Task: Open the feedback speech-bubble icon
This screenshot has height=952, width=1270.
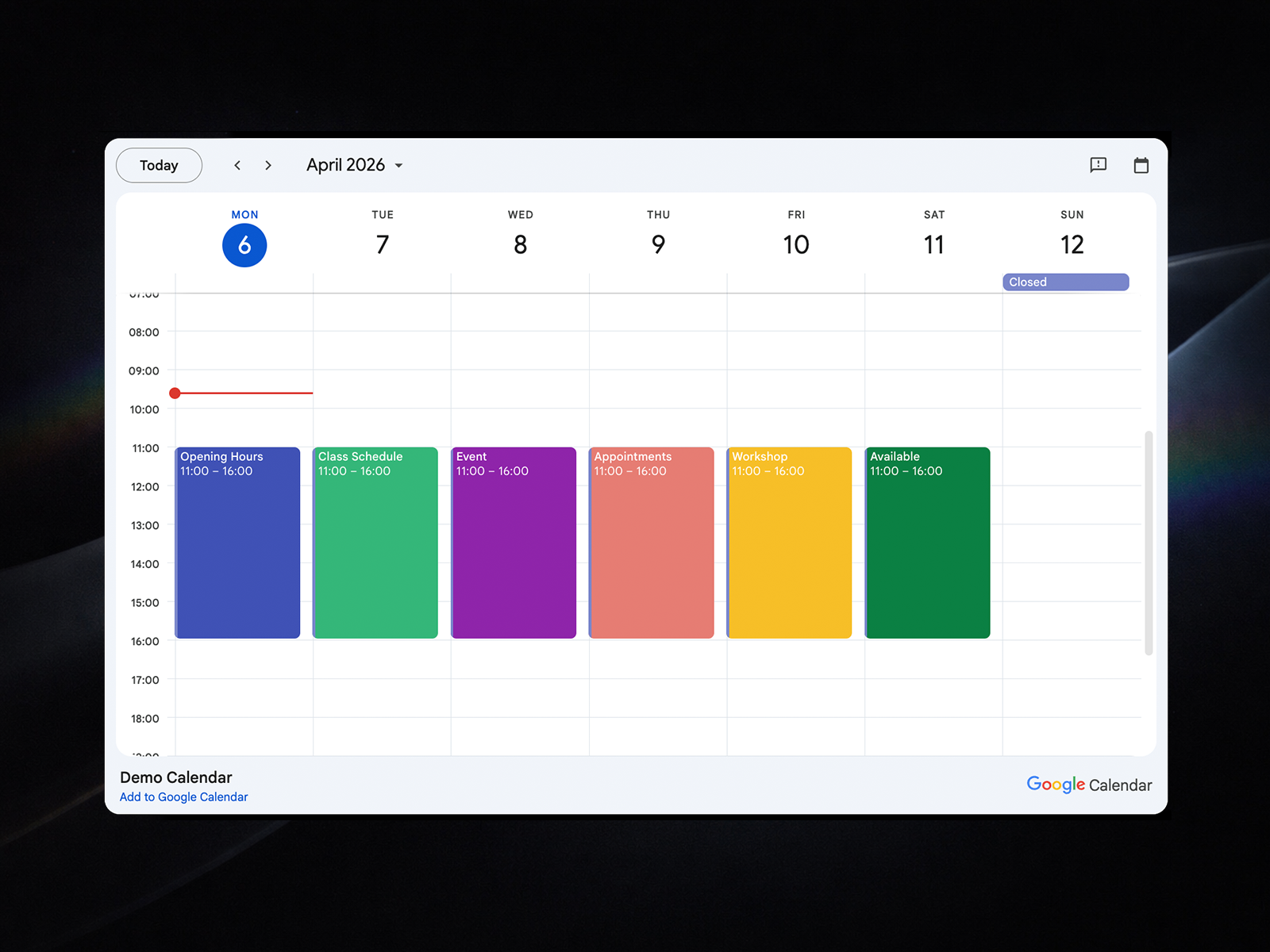Action: pyautogui.click(x=1099, y=165)
